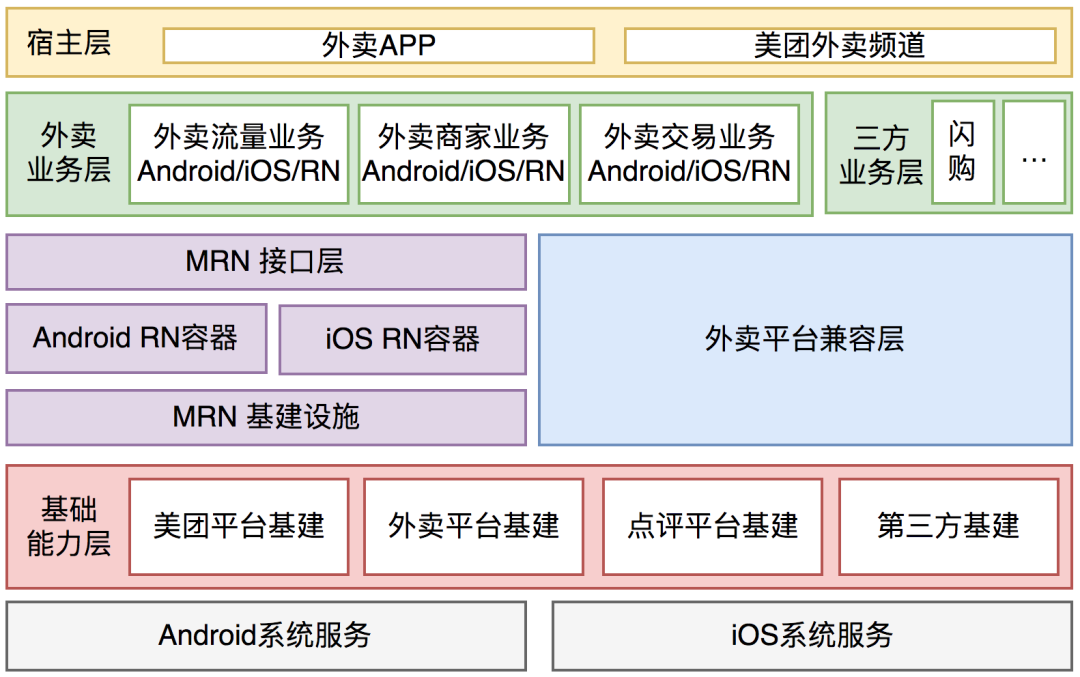Click the 外卖业务层 label
1080x677 pixels.
pos(68,153)
